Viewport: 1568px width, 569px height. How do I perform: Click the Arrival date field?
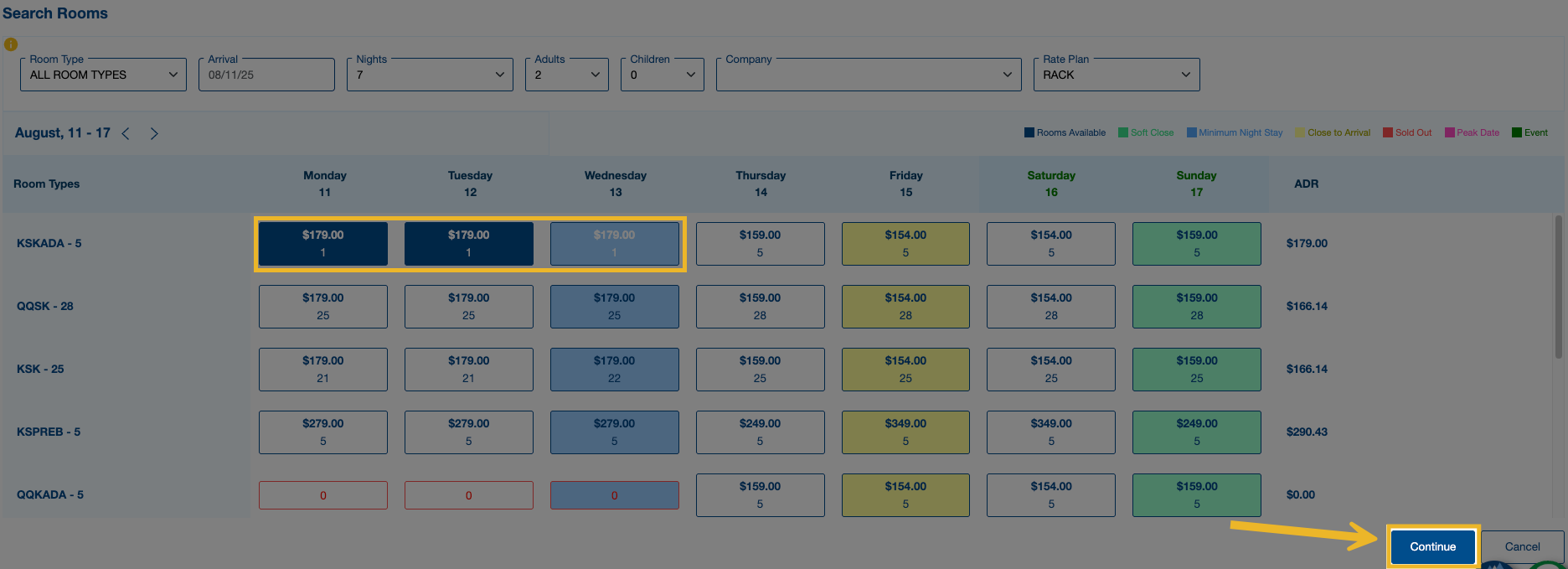click(x=266, y=75)
